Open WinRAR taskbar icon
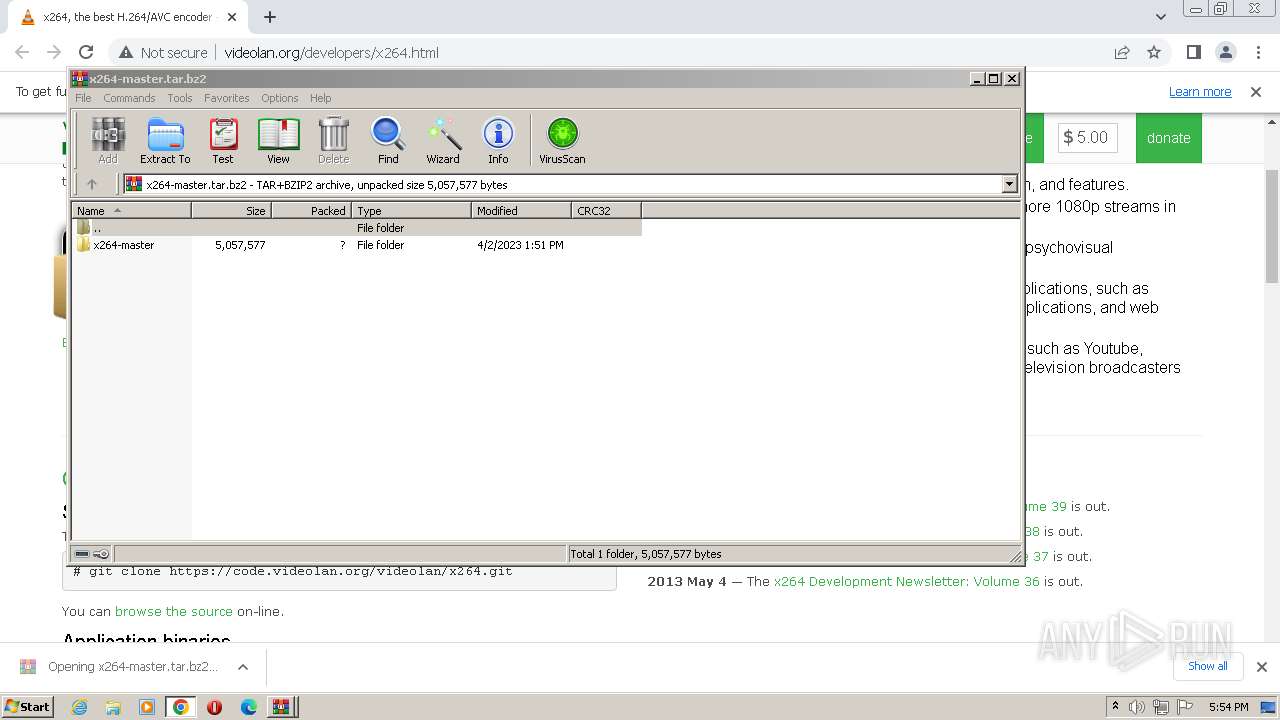Screen dimensions: 1280x720 point(280,707)
